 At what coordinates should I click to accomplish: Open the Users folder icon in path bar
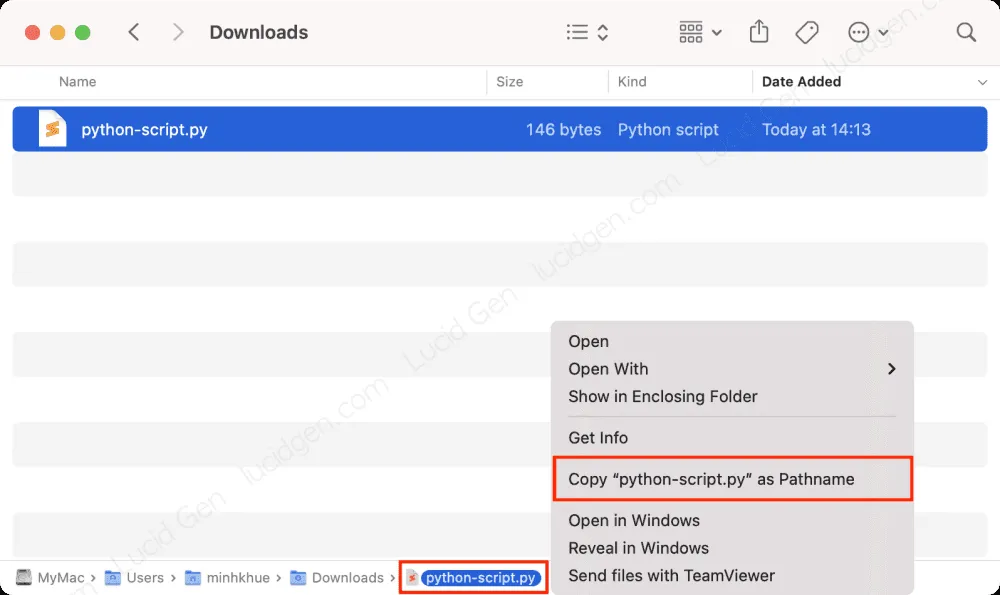pyautogui.click(x=113, y=577)
